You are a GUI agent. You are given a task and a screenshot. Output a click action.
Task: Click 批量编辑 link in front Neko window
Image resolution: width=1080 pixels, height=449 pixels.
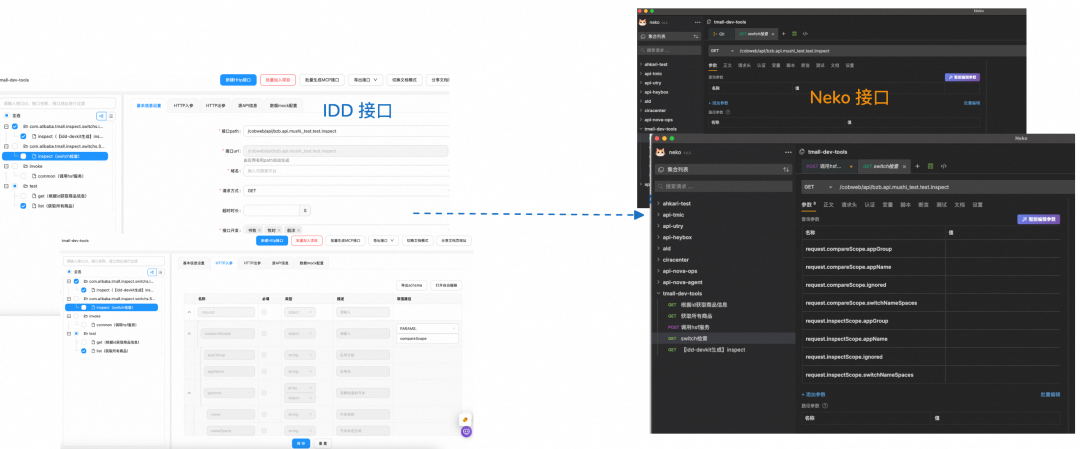(1050, 395)
